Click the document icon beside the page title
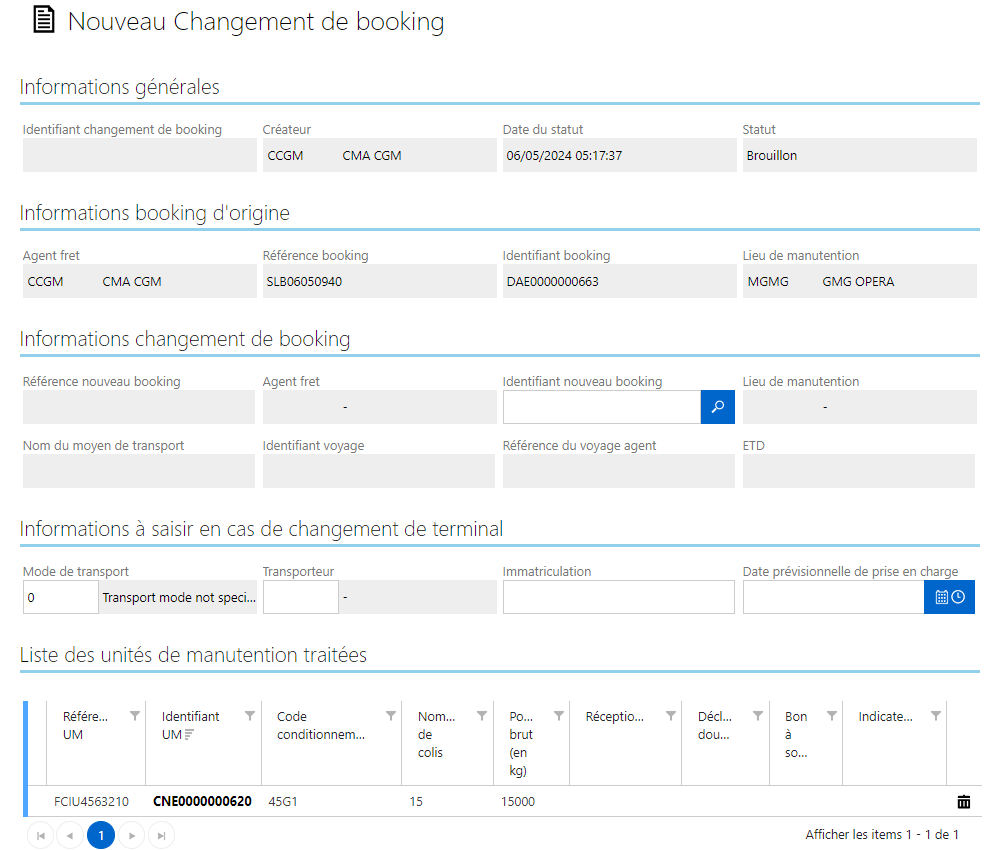Viewport: 987px width, 850px height. pos(43,20)
